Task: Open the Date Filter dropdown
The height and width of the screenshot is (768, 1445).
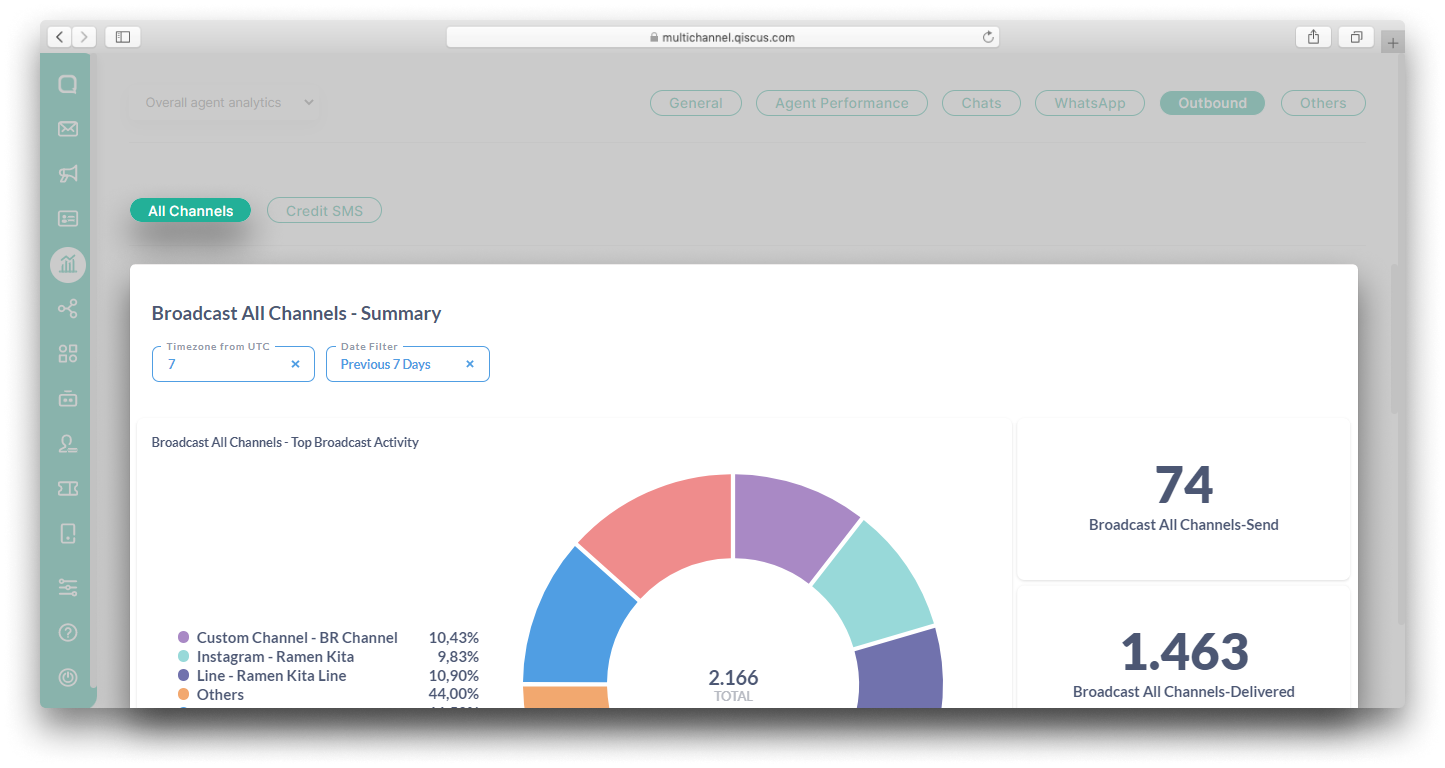Action: (x=408, y=364)
